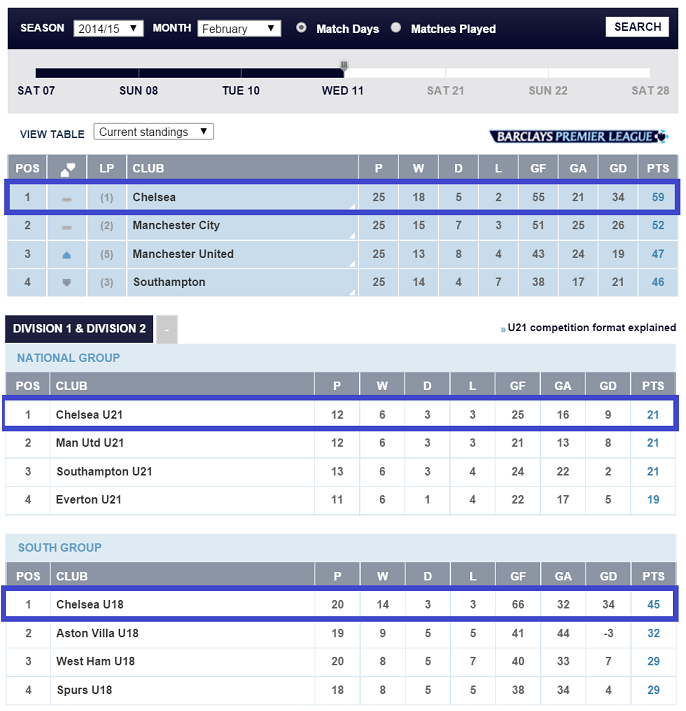Collapse the division tabs with minus button
Viewport: 686px width, 711px height.
pos(167,329)
